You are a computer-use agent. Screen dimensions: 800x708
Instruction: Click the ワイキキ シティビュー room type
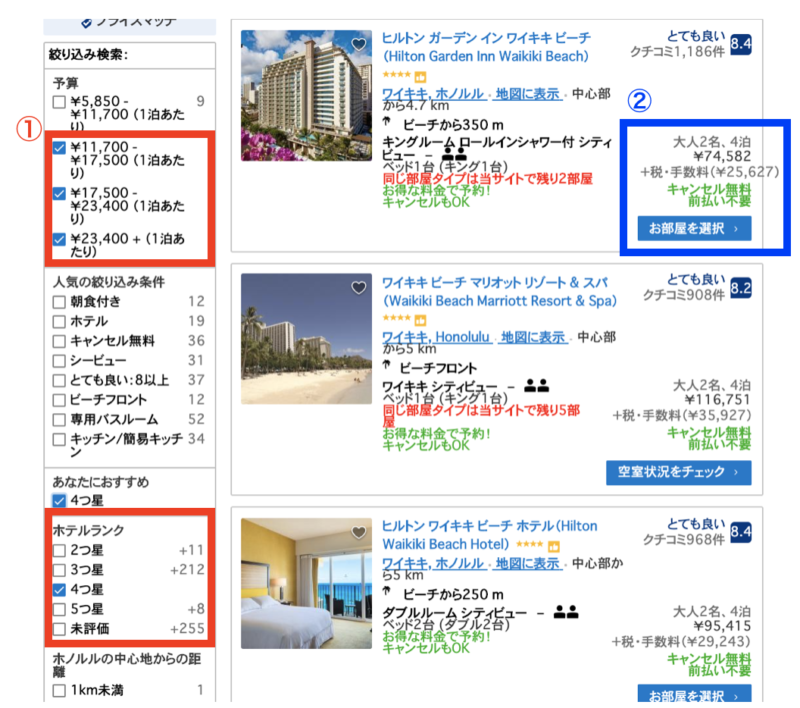pos(439,387)
